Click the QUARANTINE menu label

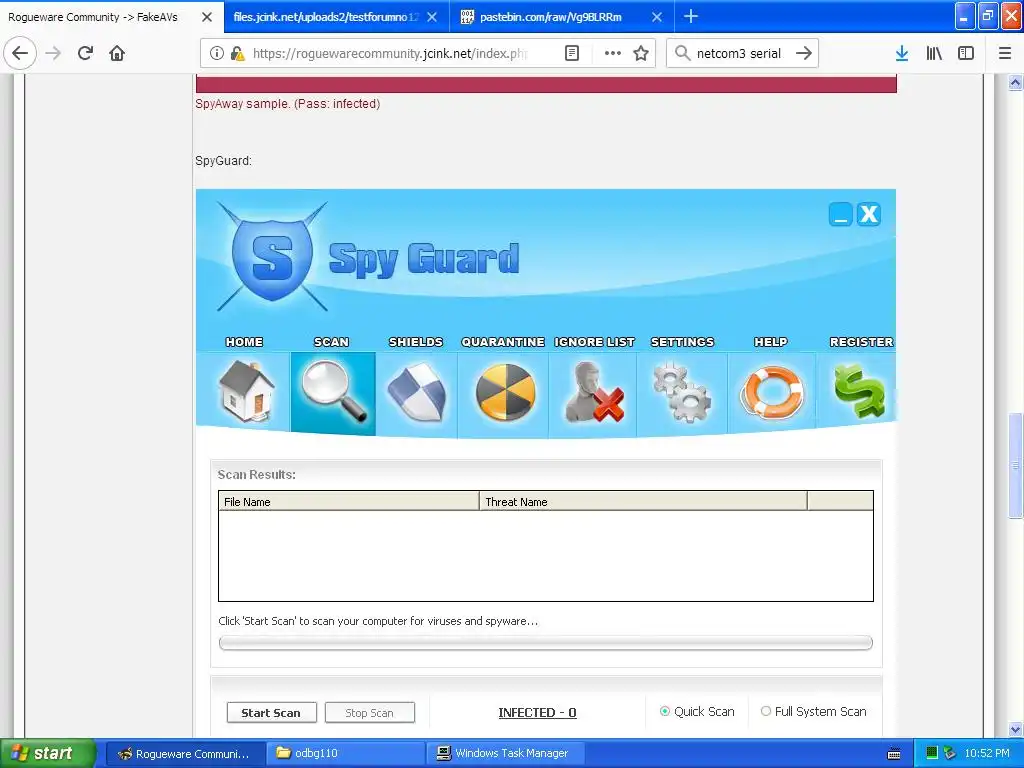(503, 342)
